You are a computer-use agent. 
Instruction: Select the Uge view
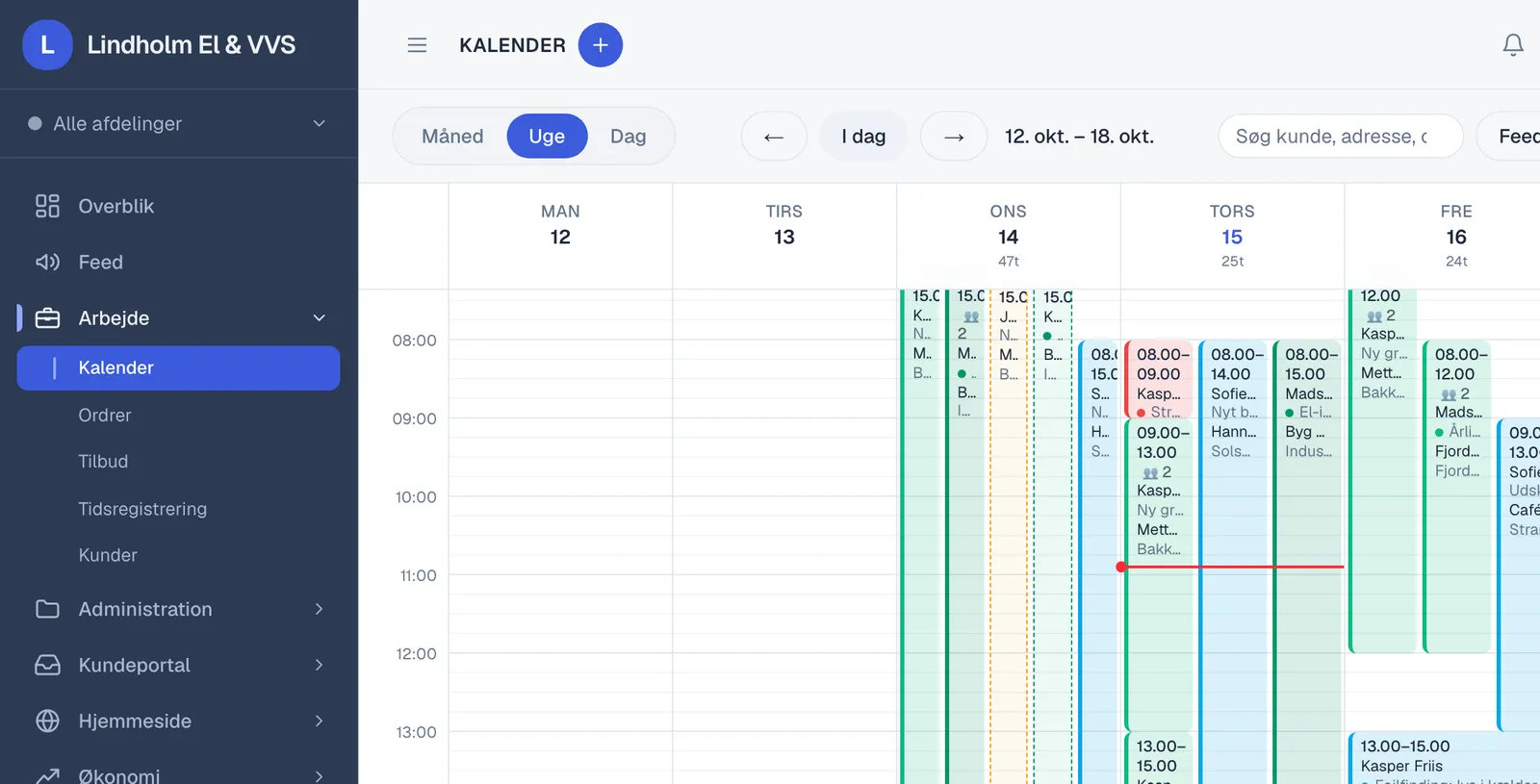(547, 137)
